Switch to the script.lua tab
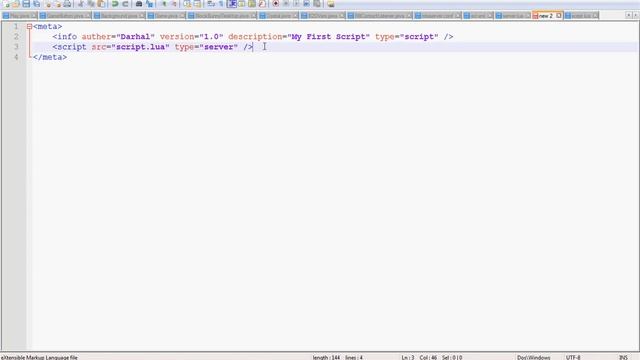 tap(581, 16)
